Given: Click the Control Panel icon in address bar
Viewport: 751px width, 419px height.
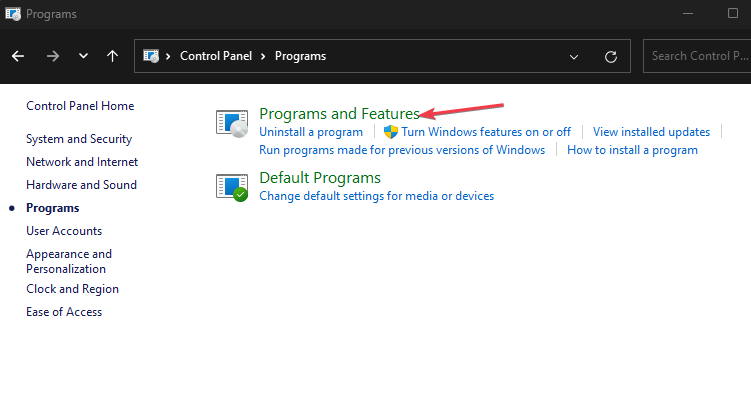Looking at the screenshot, I should pyautogui.click(x=151, y=56).
